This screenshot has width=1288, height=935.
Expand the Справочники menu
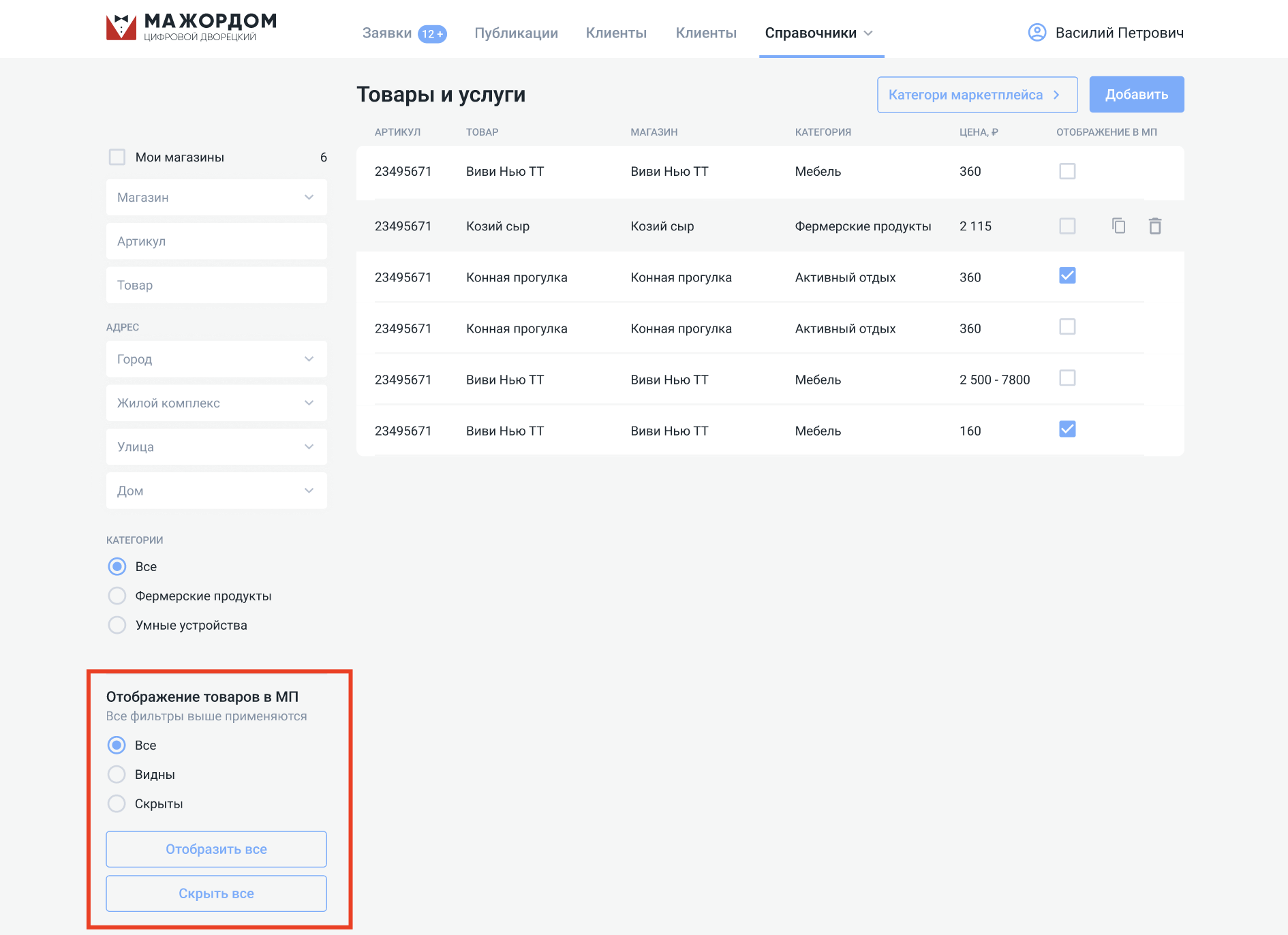pyautogui.click(x=818, y=33)
